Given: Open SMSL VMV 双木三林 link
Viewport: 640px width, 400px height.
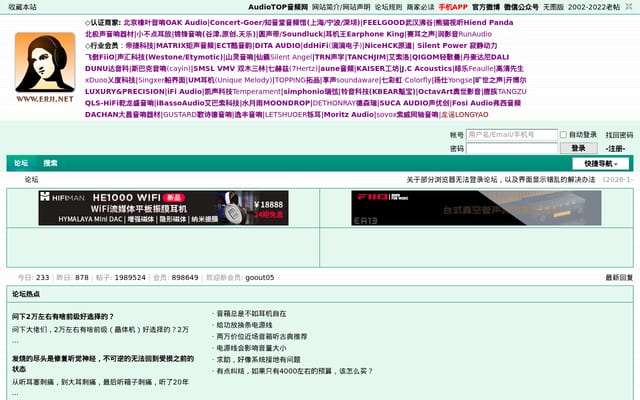Looking at the screenshot, I should pos(229,69).
